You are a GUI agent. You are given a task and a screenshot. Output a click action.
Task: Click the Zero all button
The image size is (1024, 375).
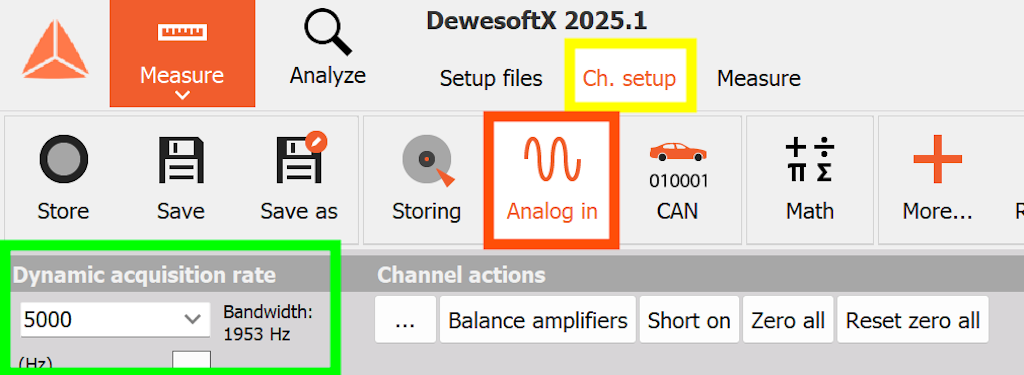(788, 320)
